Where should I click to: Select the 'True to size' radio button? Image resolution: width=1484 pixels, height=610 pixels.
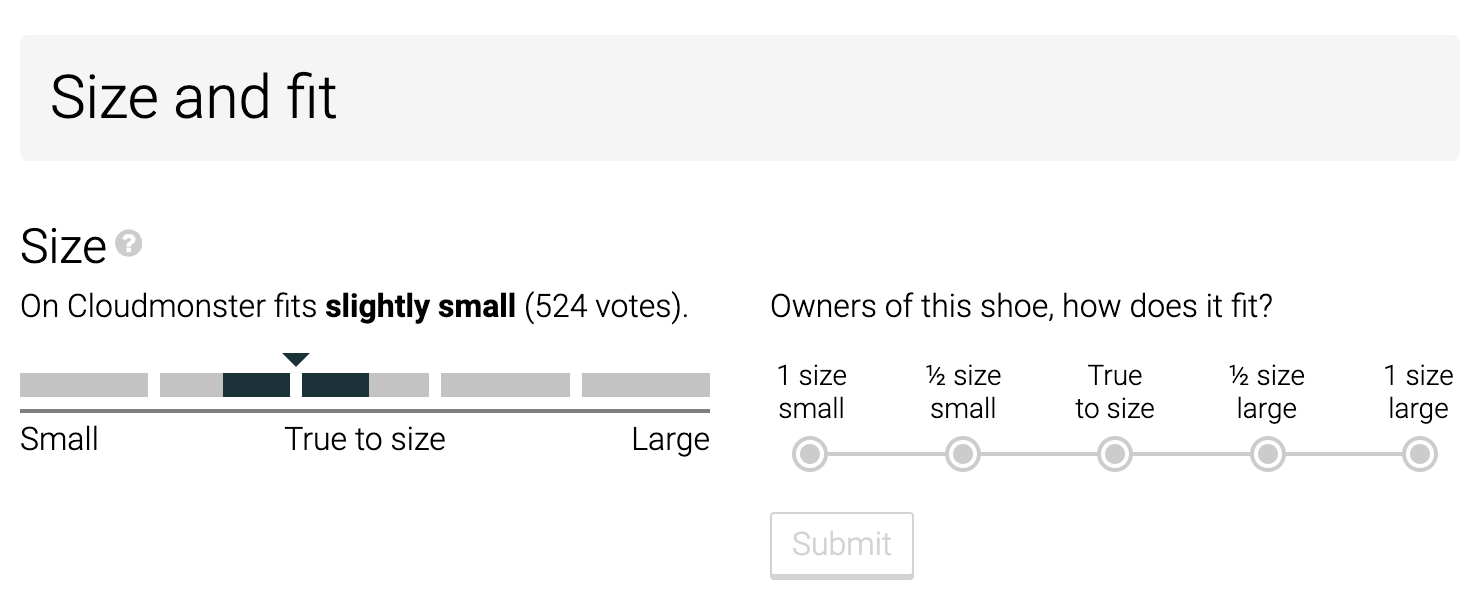(x=1114, y=455)
